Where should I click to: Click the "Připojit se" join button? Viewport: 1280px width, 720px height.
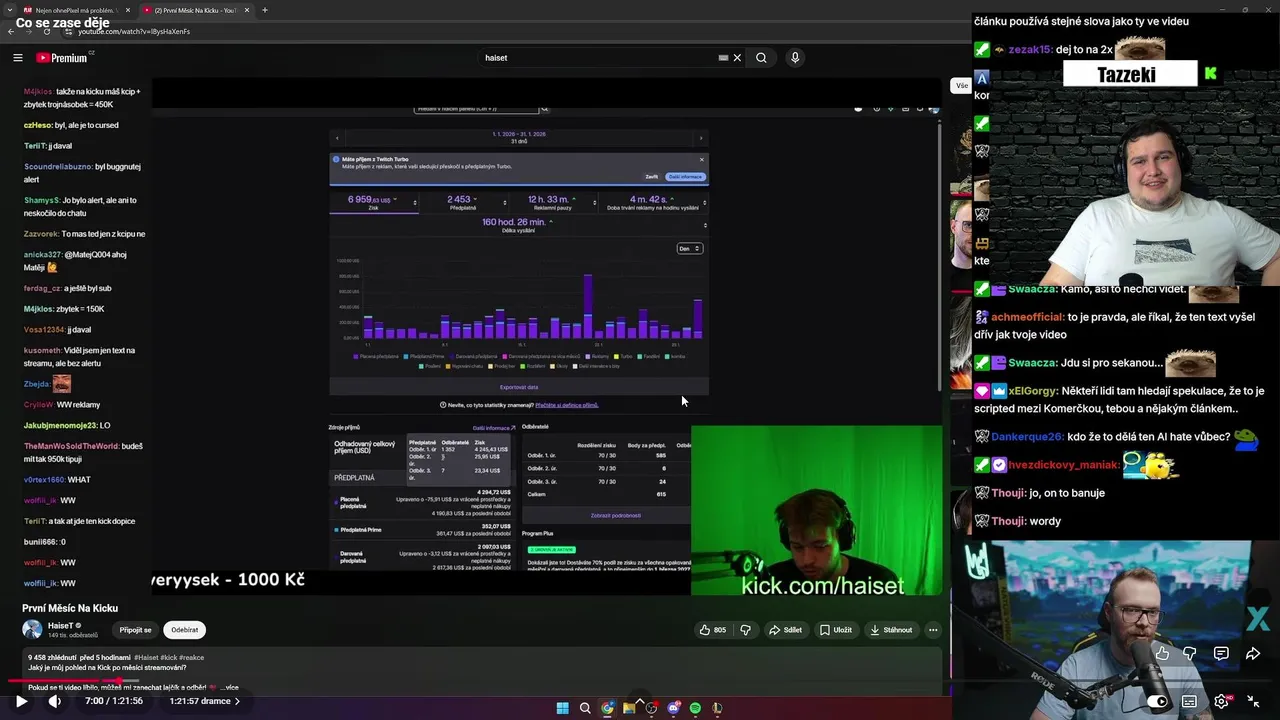(135, 630)
